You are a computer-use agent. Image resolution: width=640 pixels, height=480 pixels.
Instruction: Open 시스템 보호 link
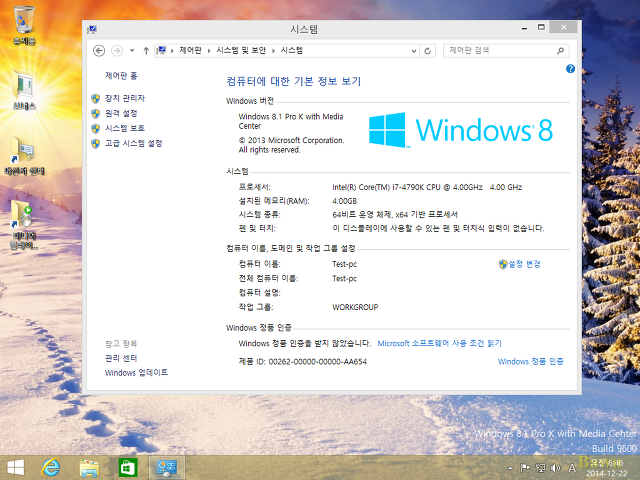coord(125,128)
